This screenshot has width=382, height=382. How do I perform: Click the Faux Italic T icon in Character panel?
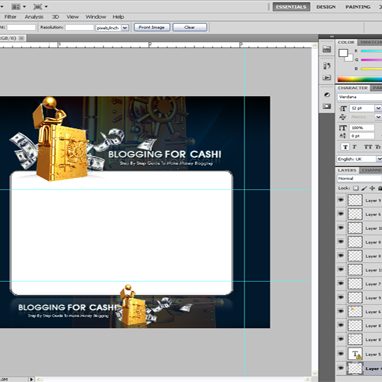click(x=355, y=147)
